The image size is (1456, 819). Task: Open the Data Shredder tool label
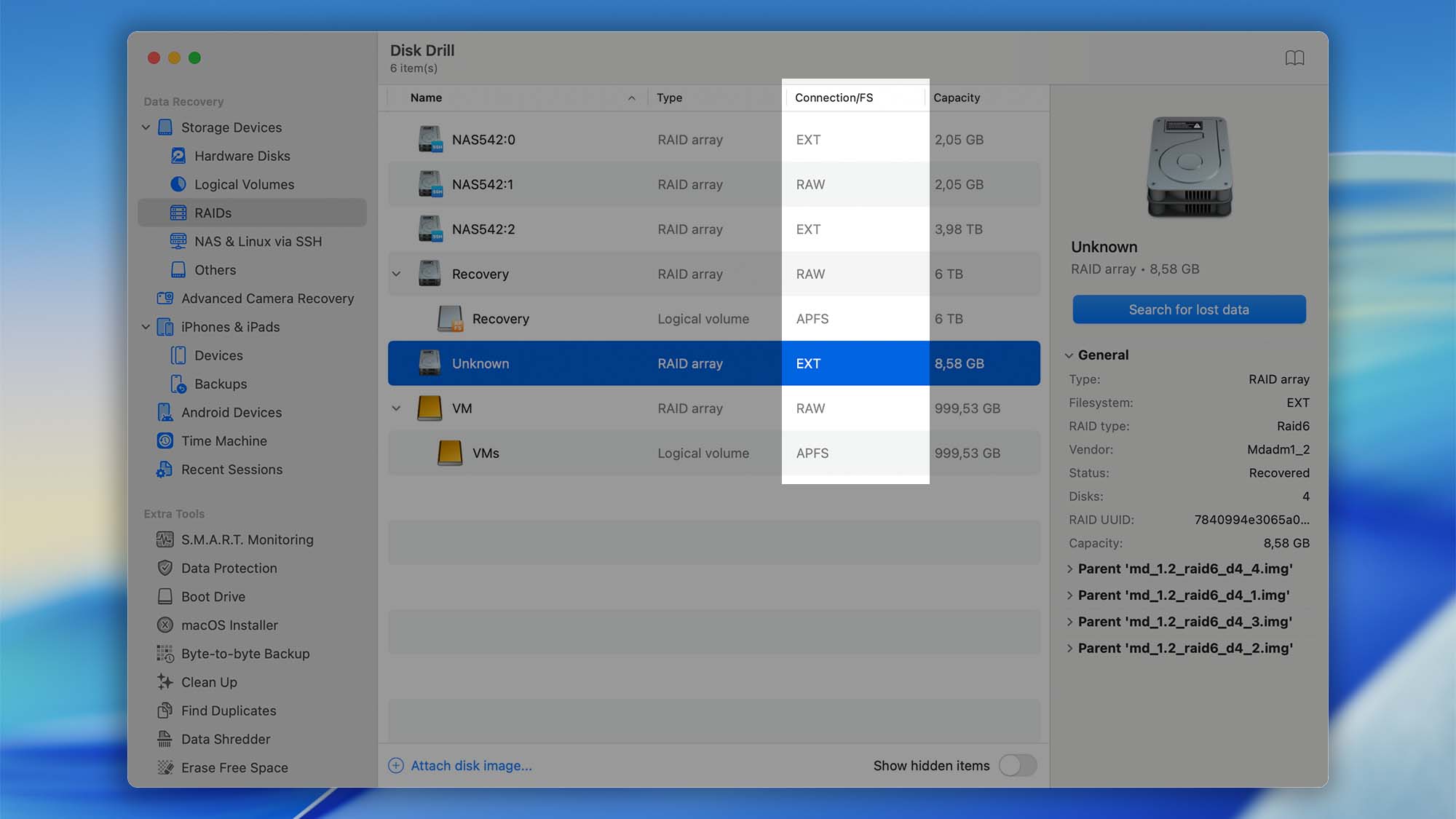click(226, 739)
